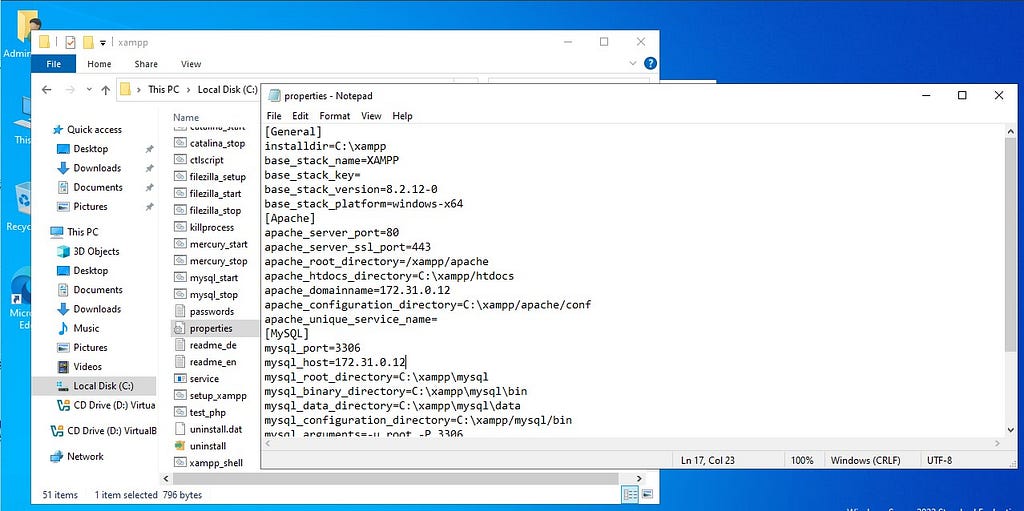Select the setup_xampp file icon

180,396
